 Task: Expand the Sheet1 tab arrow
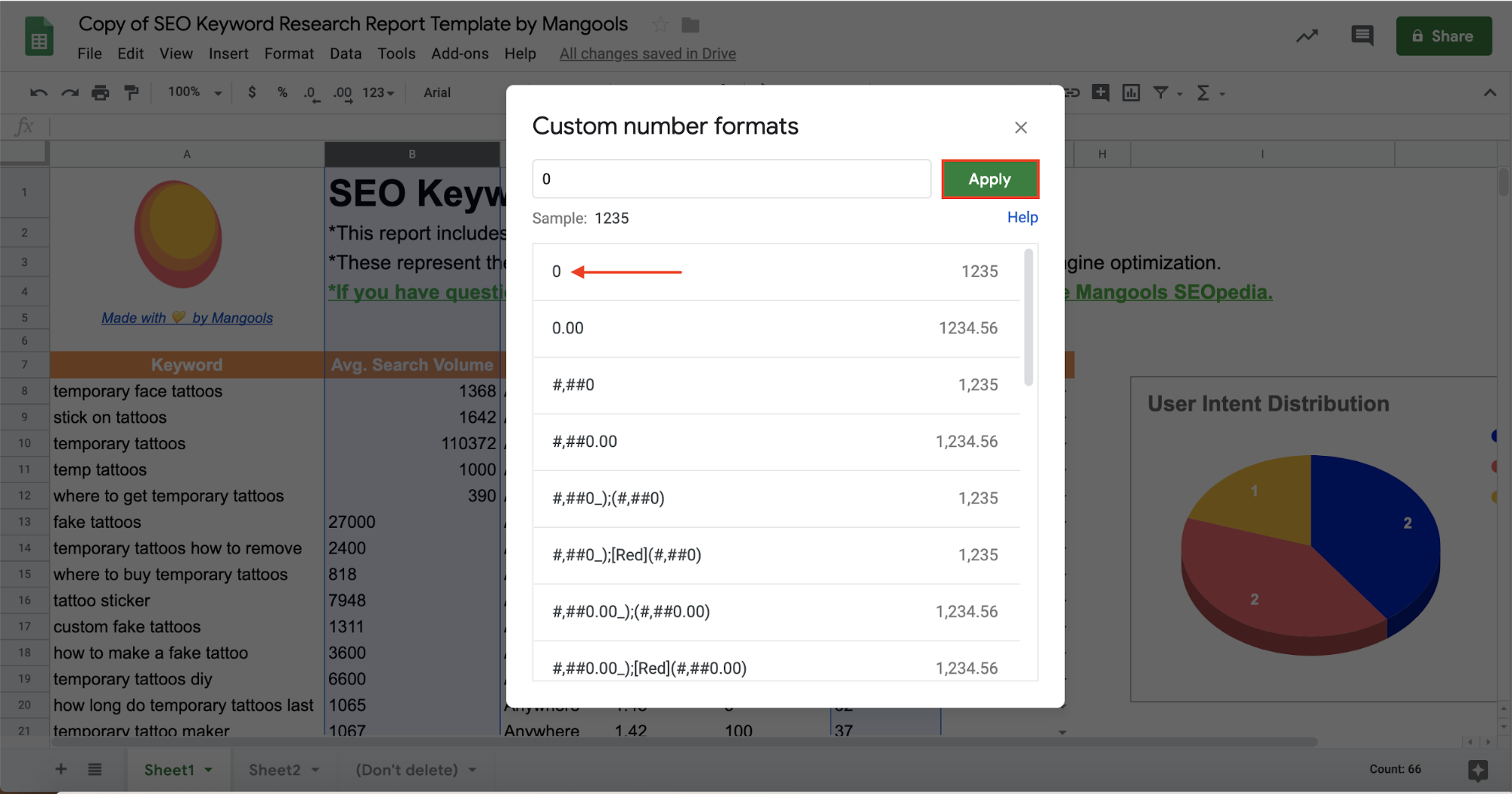[208, 770]
